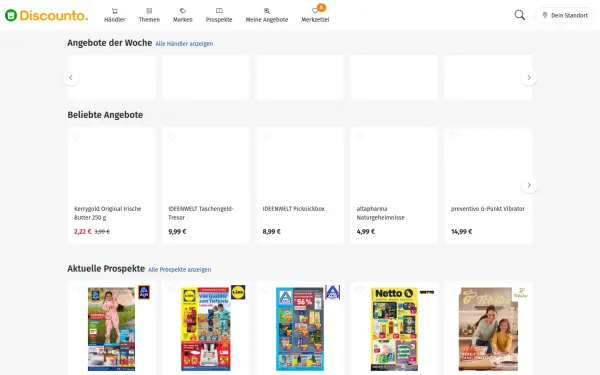Click the 2,22 € sale price
This screenshot has width=600, height=375.
coord(82,232)
